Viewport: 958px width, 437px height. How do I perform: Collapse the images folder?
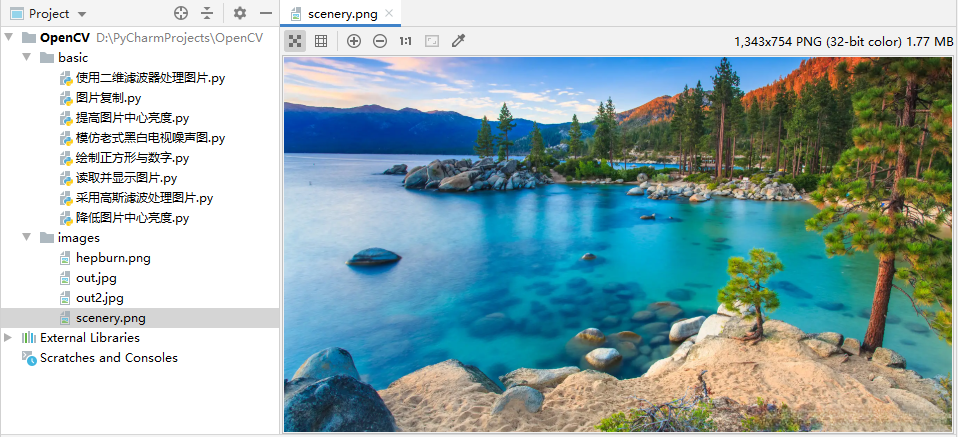pyautogui.click(x=26, y=237)
